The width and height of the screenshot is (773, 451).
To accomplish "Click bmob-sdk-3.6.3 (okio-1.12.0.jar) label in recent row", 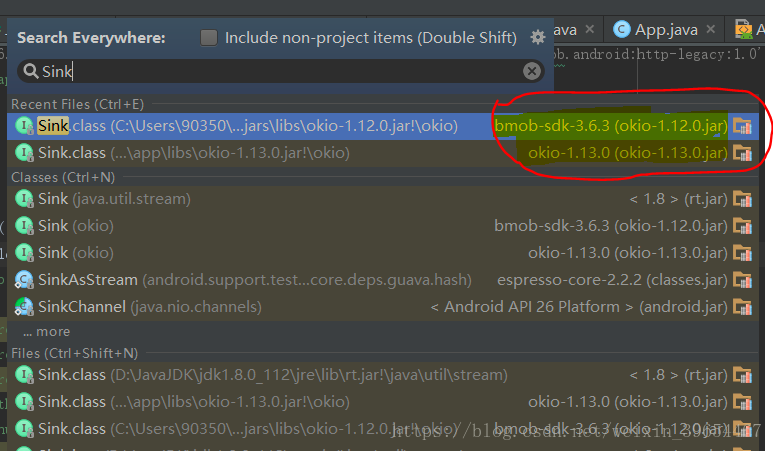I will pyautogui.click(x=611, y=126).
